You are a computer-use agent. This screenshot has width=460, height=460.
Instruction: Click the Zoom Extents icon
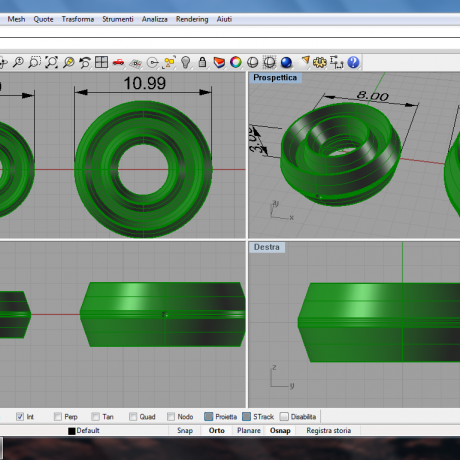pyautogui.click(x=52, y=62)
